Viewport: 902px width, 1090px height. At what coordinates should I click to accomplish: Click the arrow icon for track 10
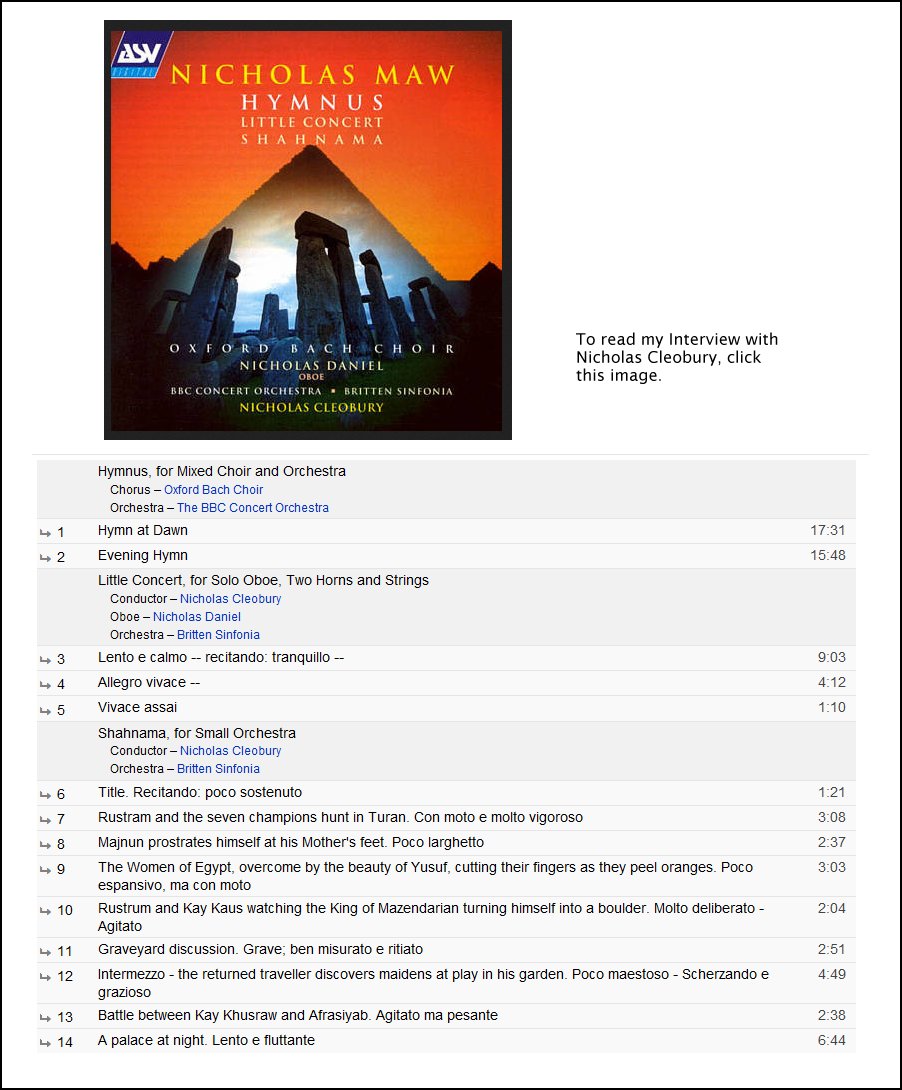coord(45,911)
